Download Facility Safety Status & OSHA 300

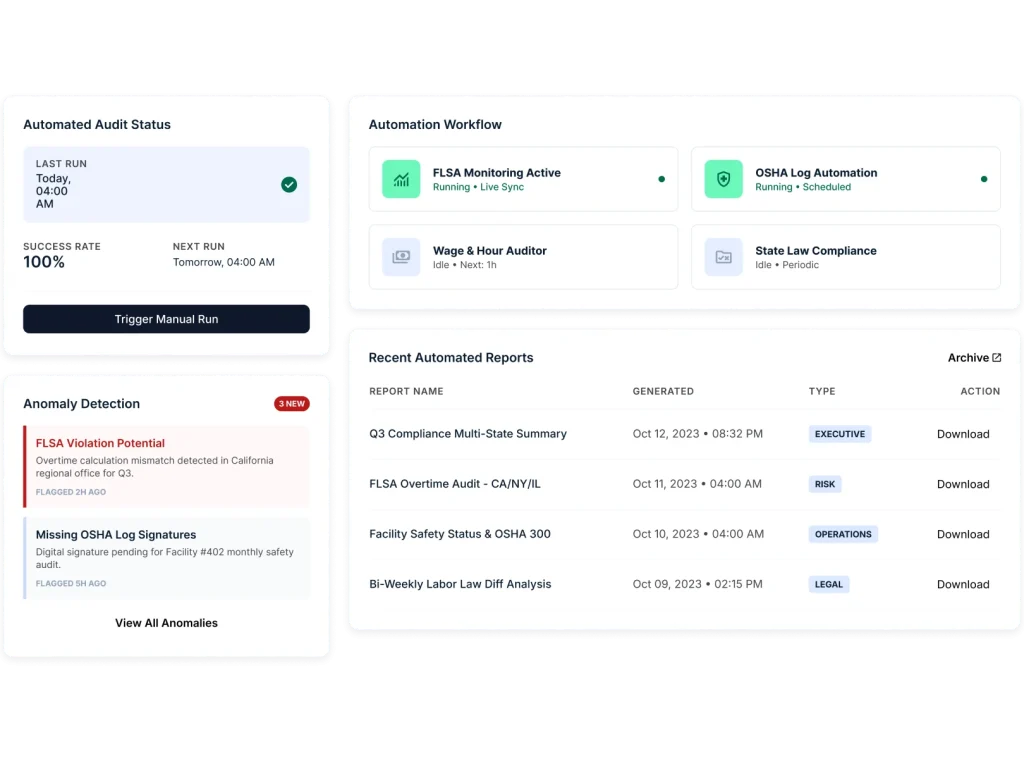tap(962, 534)
